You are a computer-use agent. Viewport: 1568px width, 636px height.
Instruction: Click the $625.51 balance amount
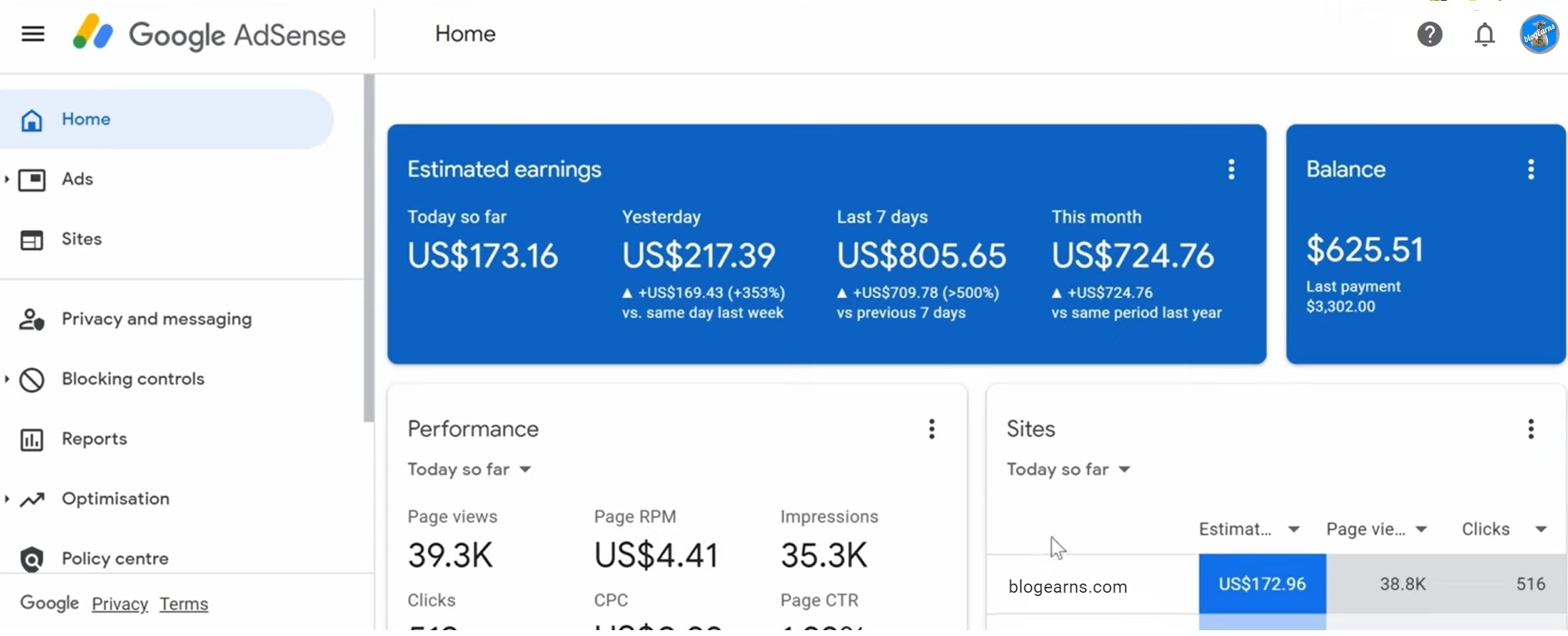pyautogui.click(x=1365, y=250)
